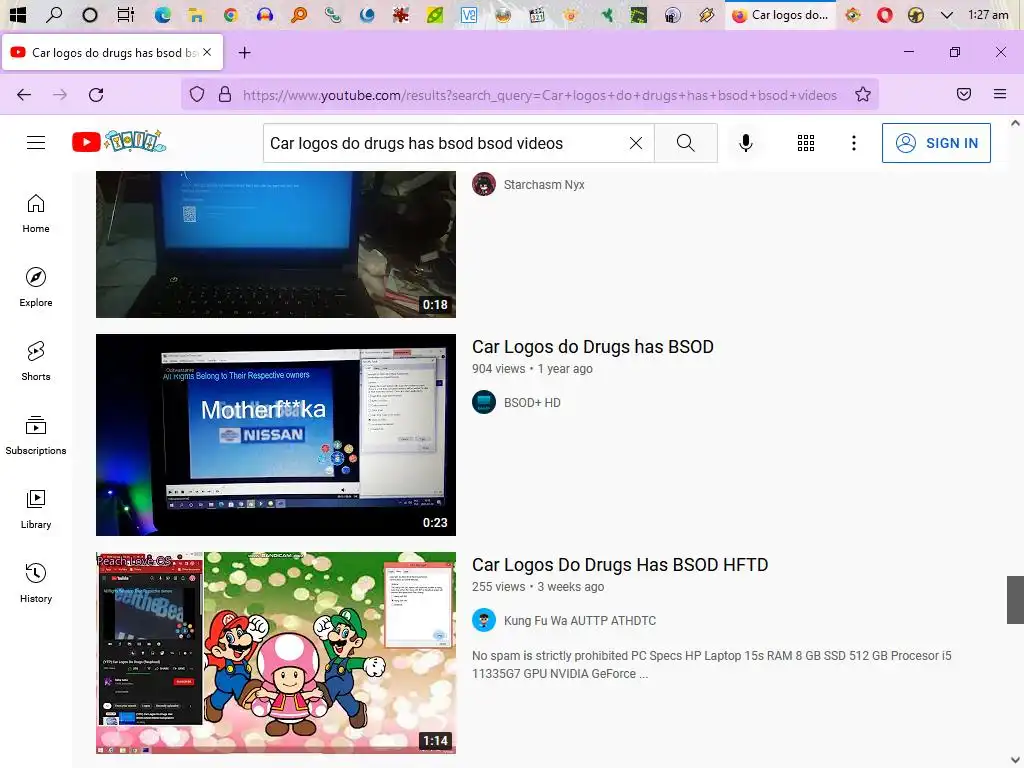Open Task View in the taskbar
Viewport: 1024px width, 768px height.
point(125,14)
